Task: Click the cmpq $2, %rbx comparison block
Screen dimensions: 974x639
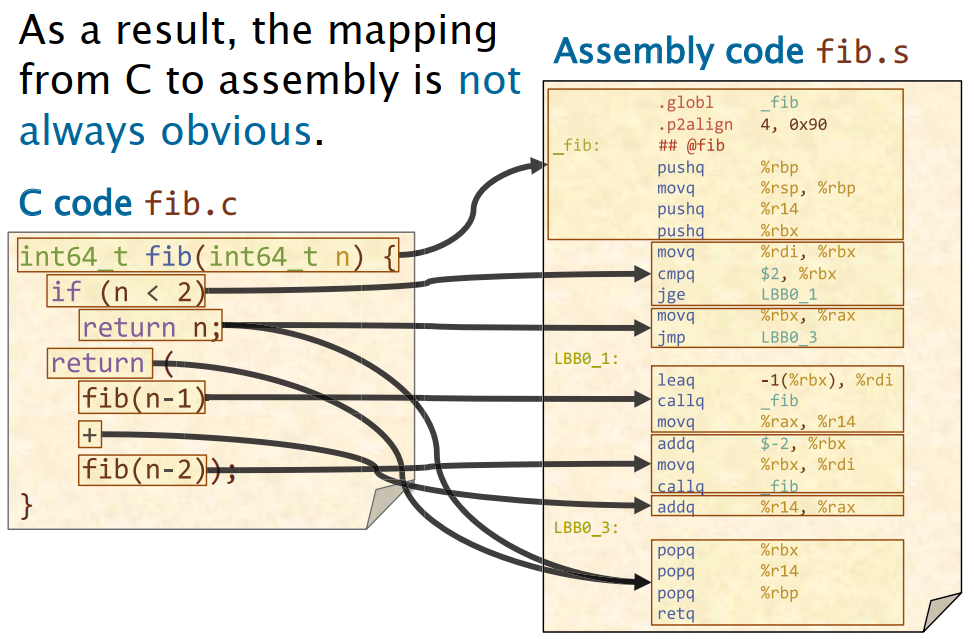Action: (725, 275)
